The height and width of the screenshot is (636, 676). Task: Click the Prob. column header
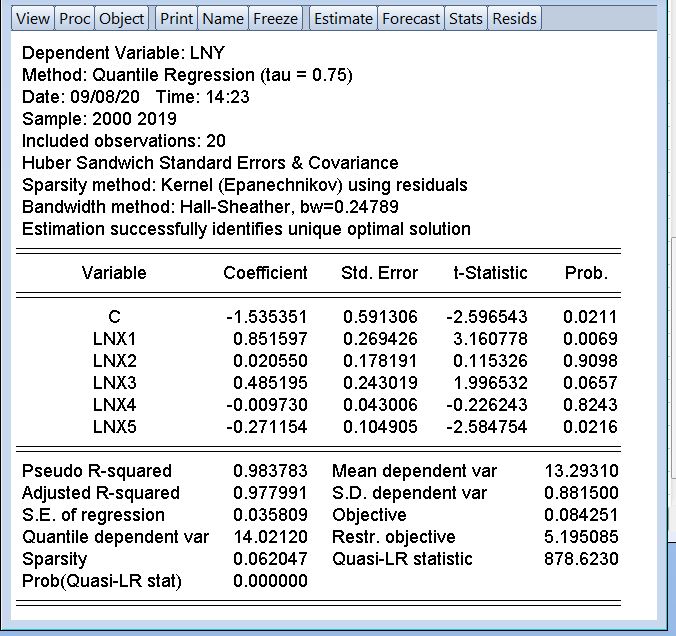click(586, 273)
